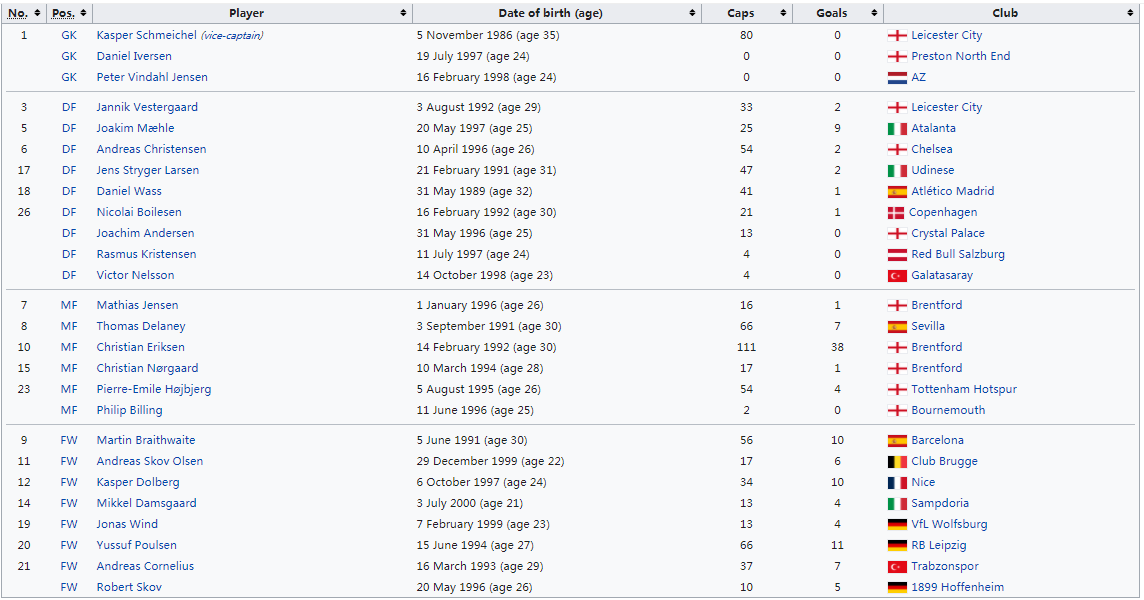The width and height of the screenshot is (1144, 600).
Task: Click the Turkey flag beside Galatasaray
Action: click(x=897, y=276)
